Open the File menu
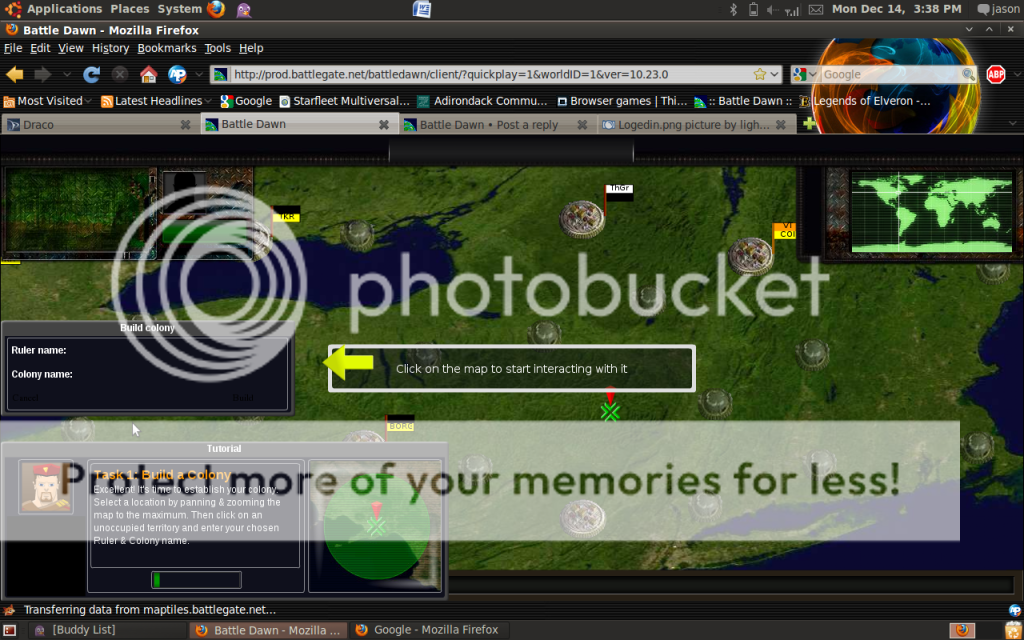 click(x=13, y=48)
